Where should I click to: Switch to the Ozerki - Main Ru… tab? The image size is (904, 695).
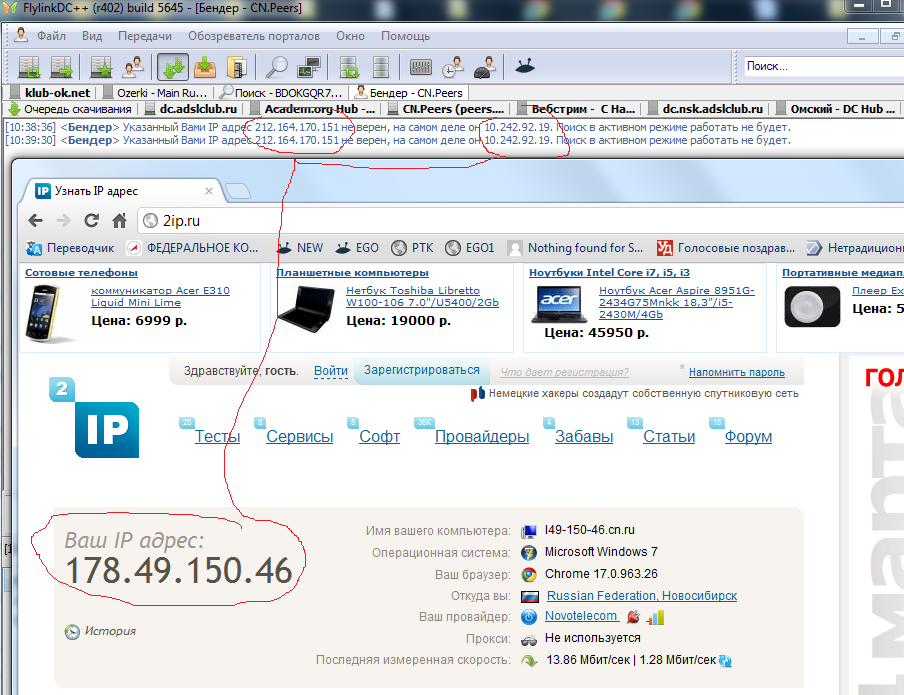point(156,93)
